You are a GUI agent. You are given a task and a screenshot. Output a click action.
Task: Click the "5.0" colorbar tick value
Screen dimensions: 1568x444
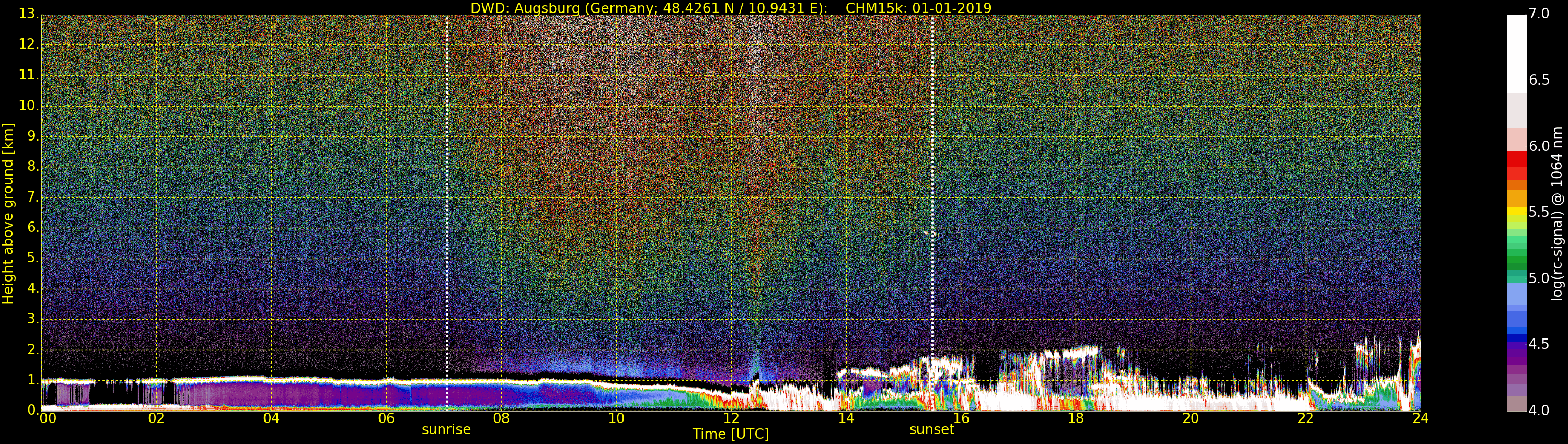[1539, 278]
